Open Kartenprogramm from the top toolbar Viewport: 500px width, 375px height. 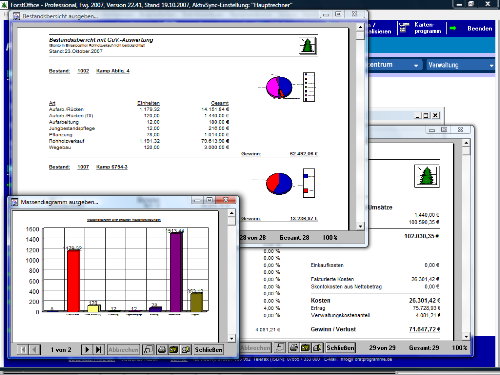click(422, 28)
